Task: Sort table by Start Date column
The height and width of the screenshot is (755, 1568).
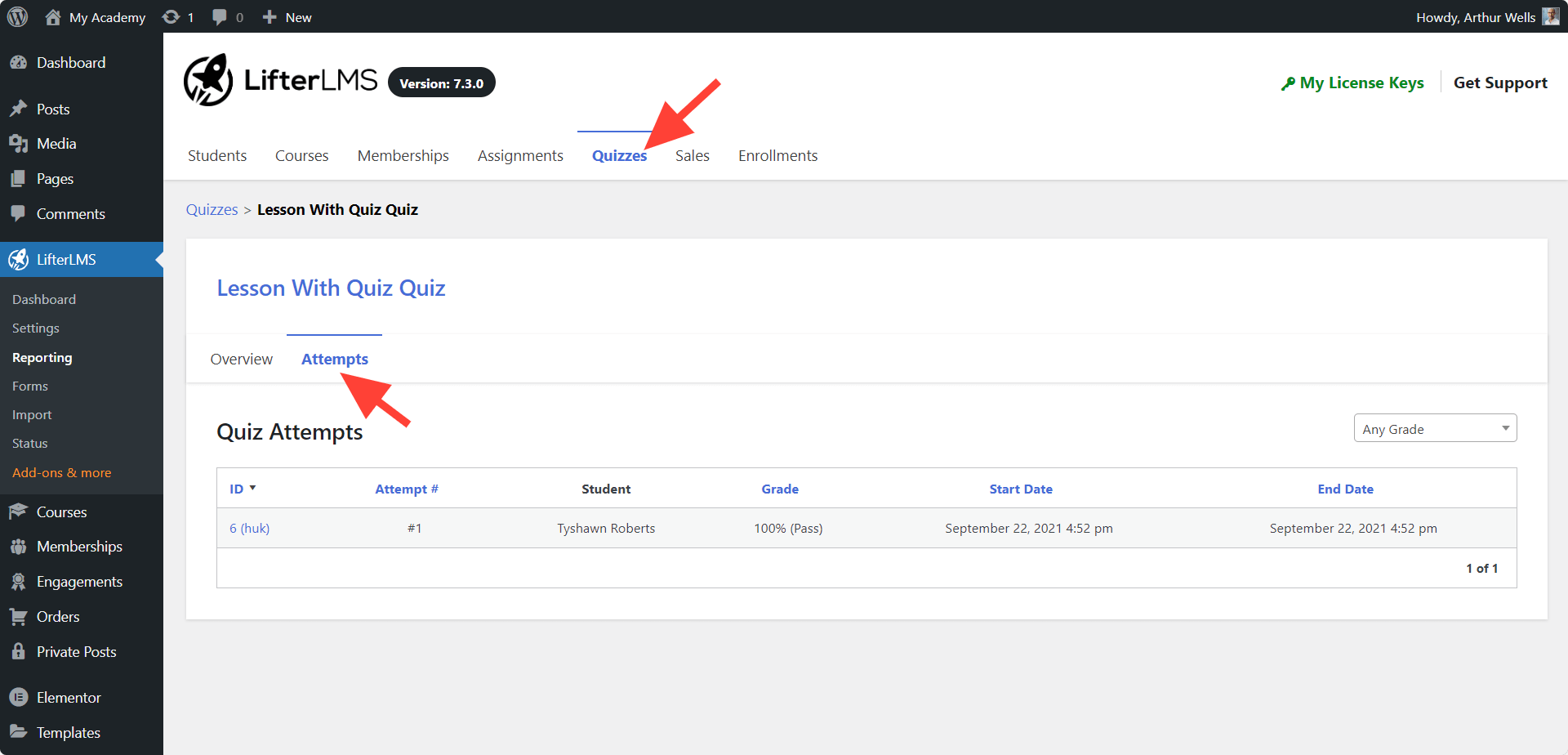Action: click(1021, 489)
